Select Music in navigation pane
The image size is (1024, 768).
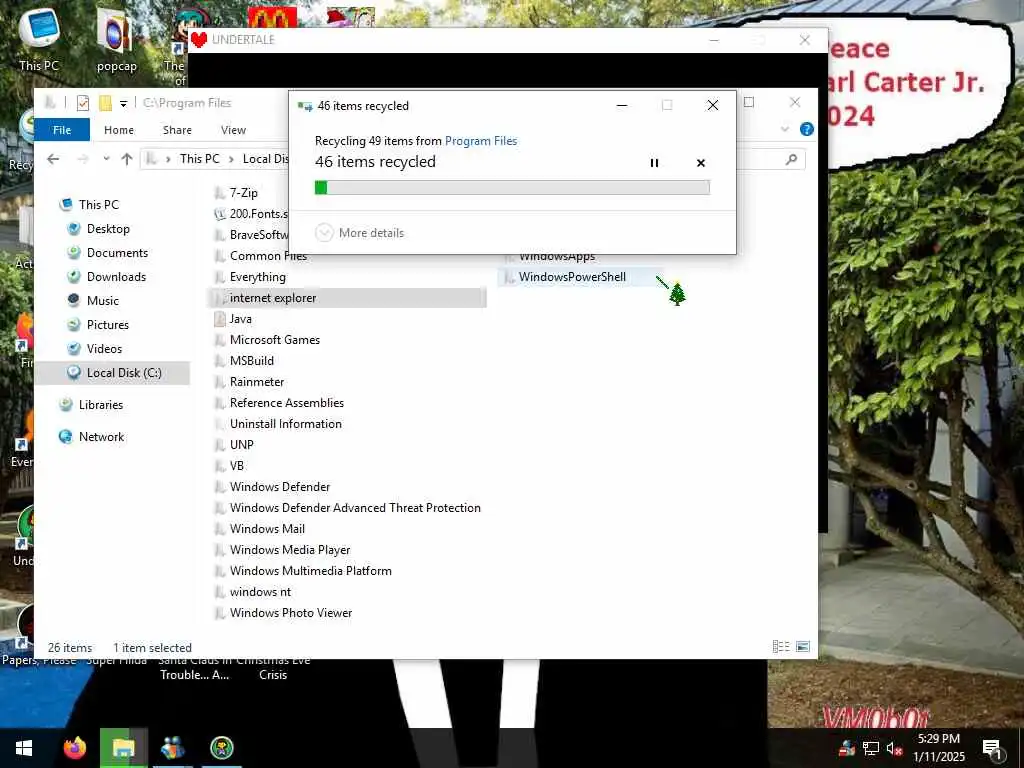103,300
